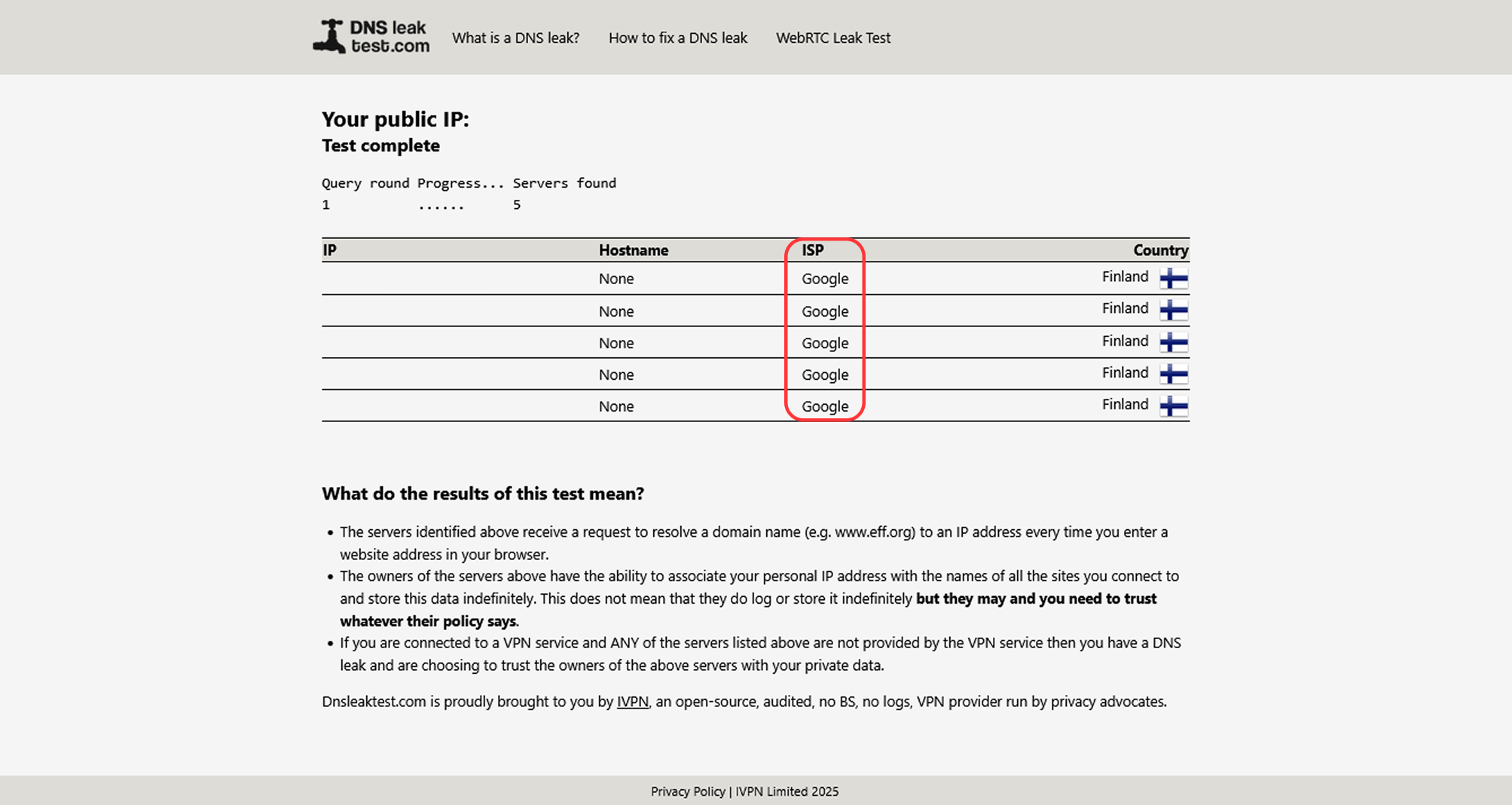This screenshot has width=1512, height=805.
Task: Open the 'What is a DNS leak?' page
Action: coord(515,38)
